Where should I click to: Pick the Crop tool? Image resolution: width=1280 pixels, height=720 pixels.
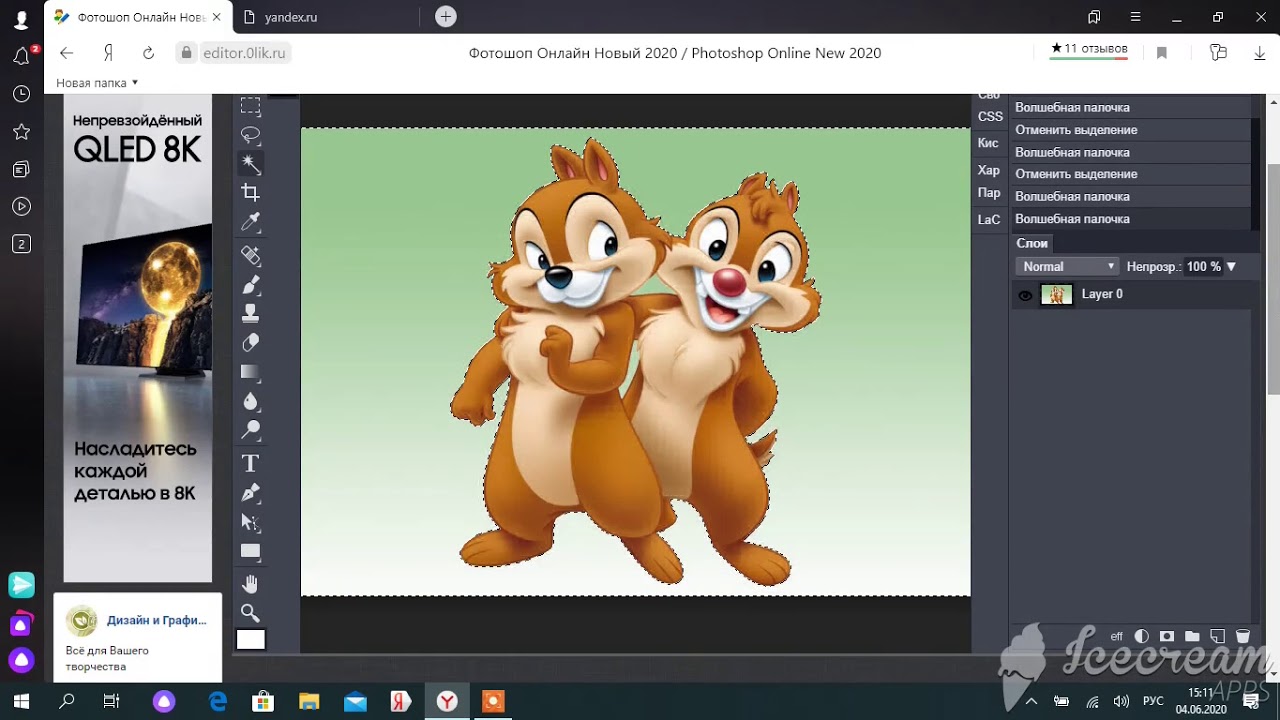pos(251,193)
